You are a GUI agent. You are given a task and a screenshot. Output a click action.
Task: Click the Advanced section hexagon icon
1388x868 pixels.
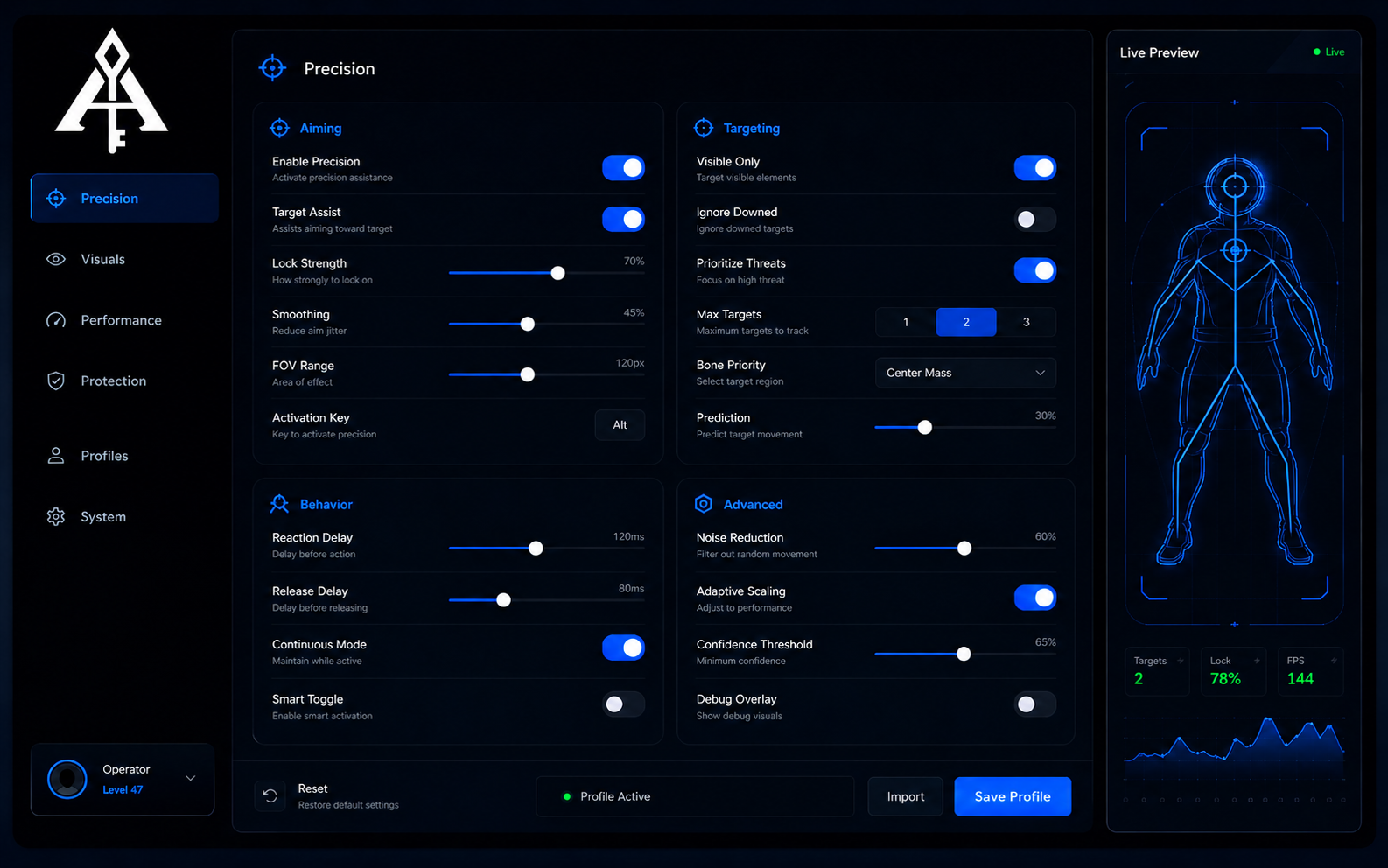tap(704, 504)
